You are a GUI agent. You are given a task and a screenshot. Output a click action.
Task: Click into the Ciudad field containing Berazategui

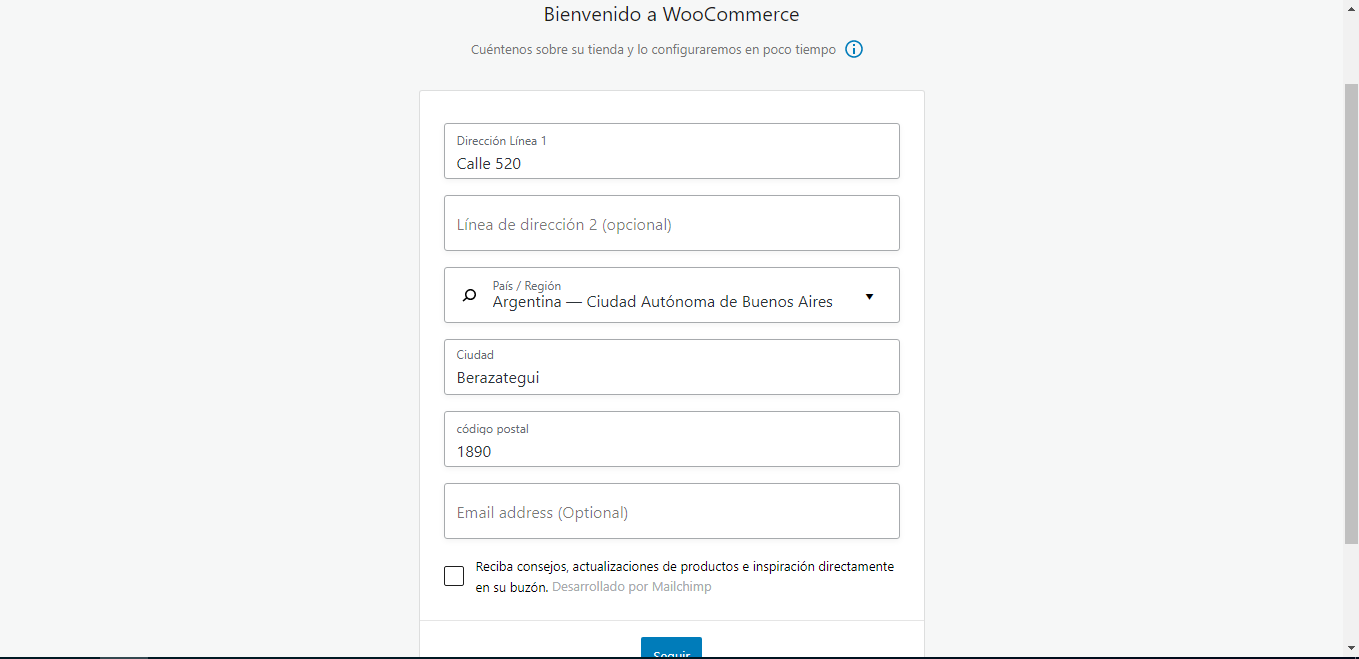(671, 377)
